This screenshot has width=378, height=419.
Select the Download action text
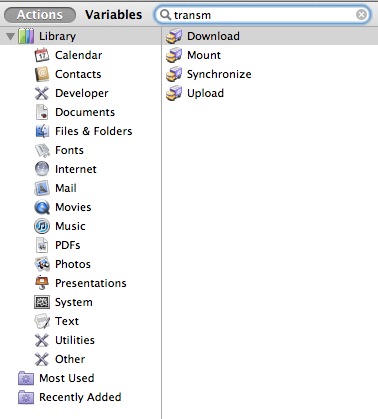(213, 36)
